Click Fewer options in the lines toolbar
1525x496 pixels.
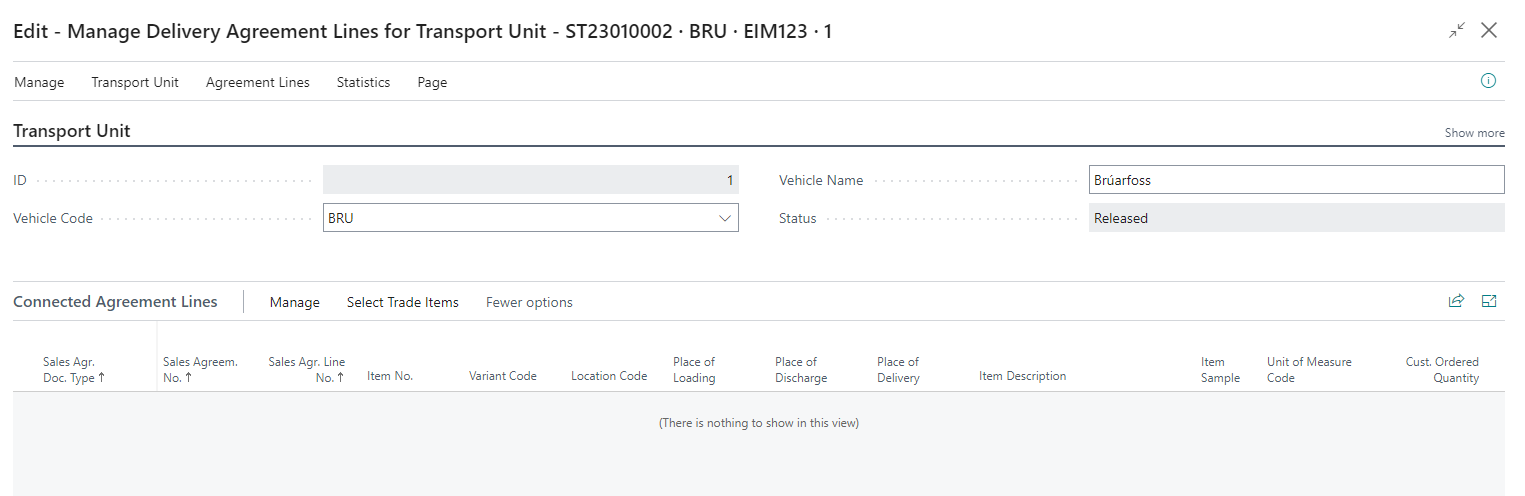click(529, 302)
